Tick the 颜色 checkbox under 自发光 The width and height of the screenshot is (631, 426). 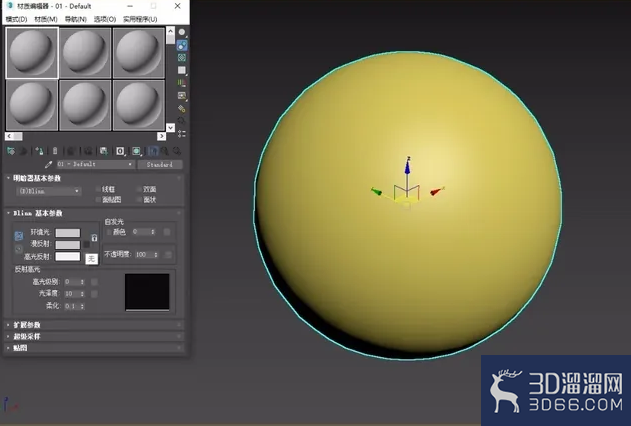coord(109,232)
